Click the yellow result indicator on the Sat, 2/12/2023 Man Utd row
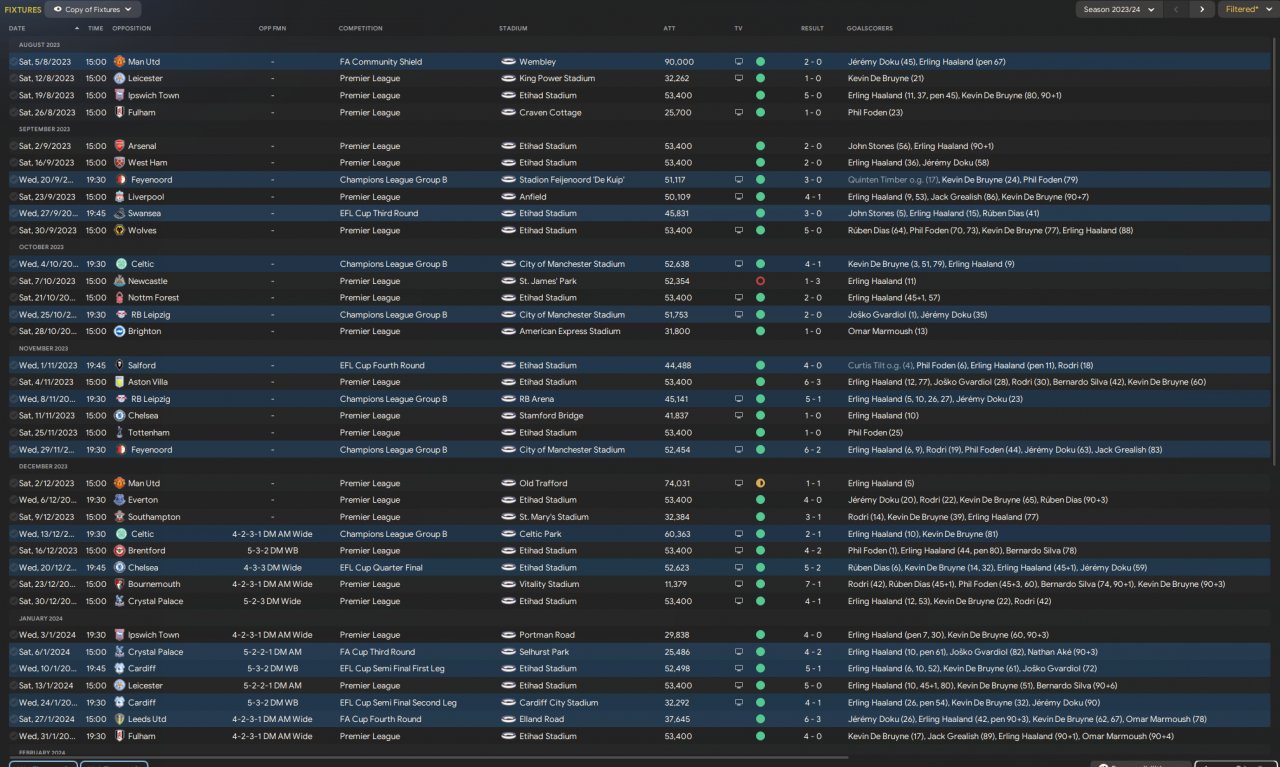The image size is (1280, 767). click(x=760, y=483)
